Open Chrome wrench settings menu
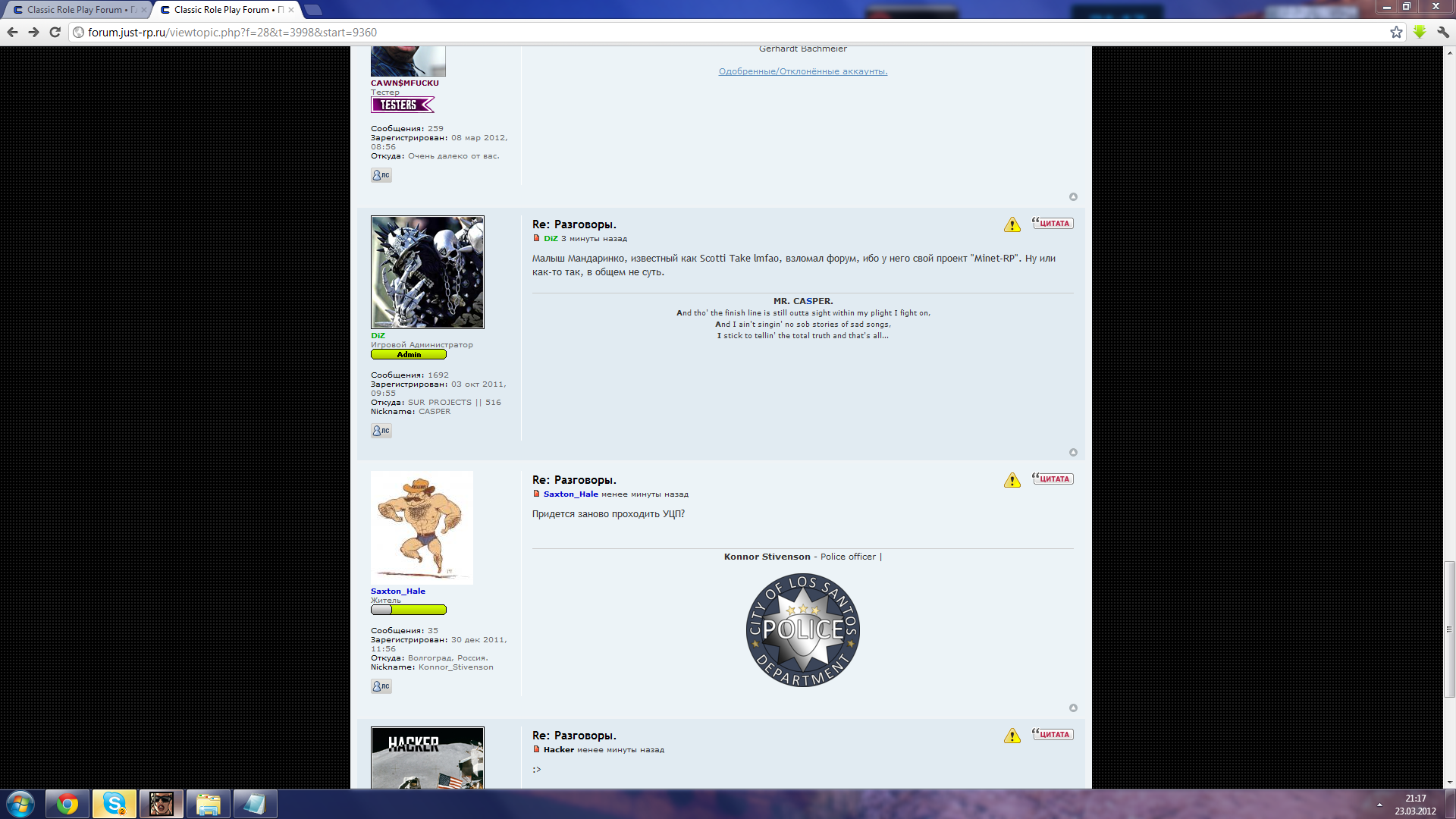Screen dimensions: 1456x819 (1443, 32)
